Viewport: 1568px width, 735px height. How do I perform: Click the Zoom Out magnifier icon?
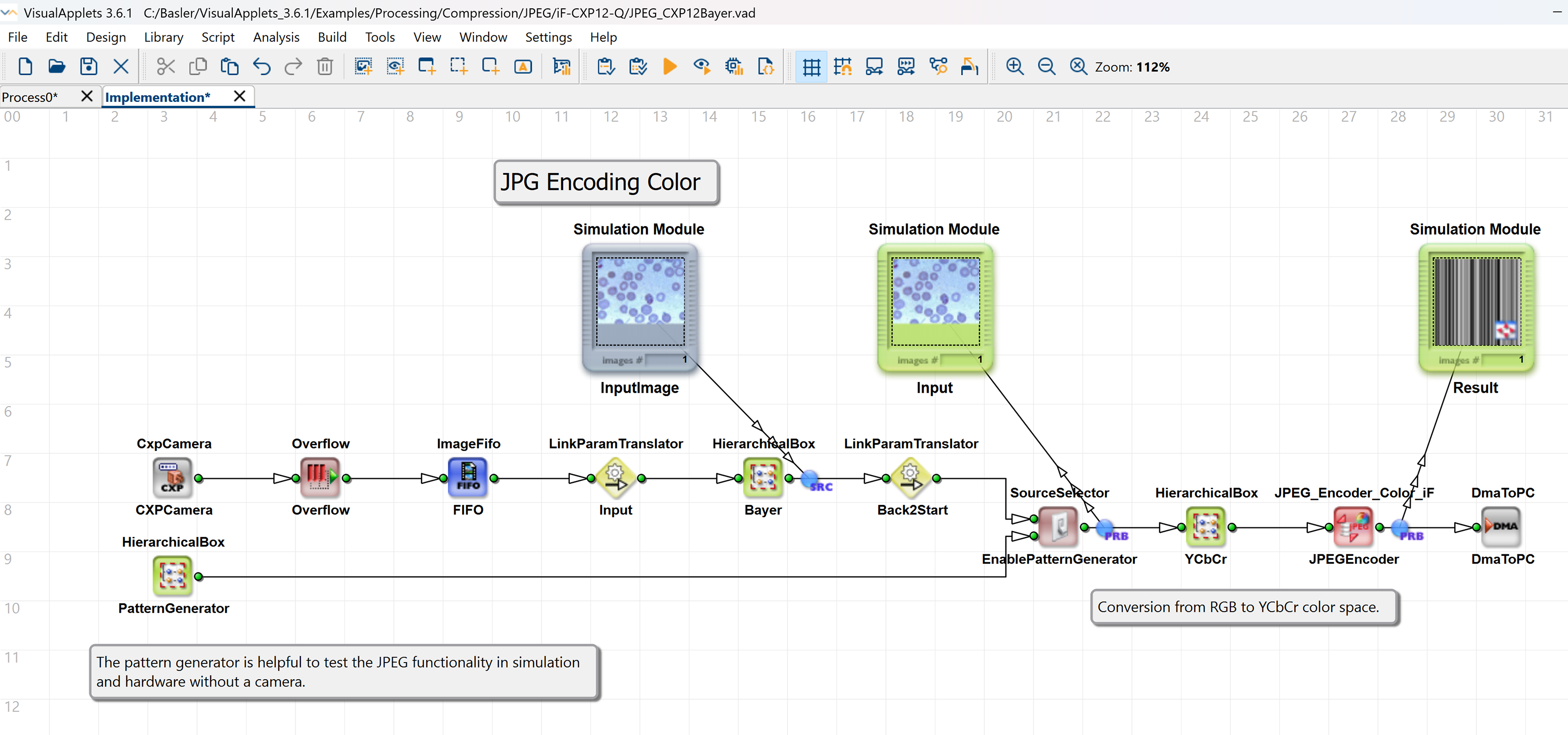[1046, 66]
